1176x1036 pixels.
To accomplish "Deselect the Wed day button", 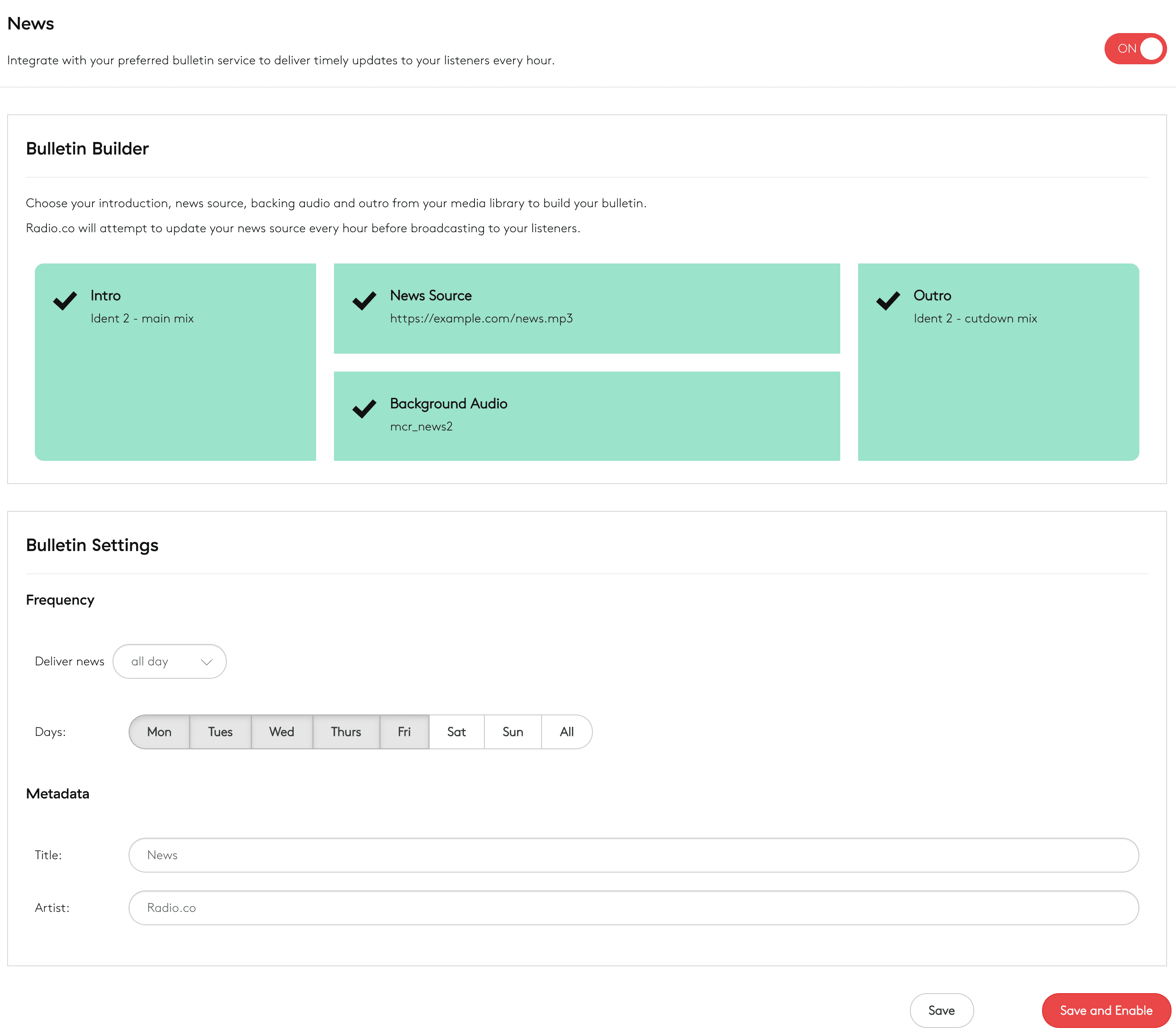I will [281, 731].
